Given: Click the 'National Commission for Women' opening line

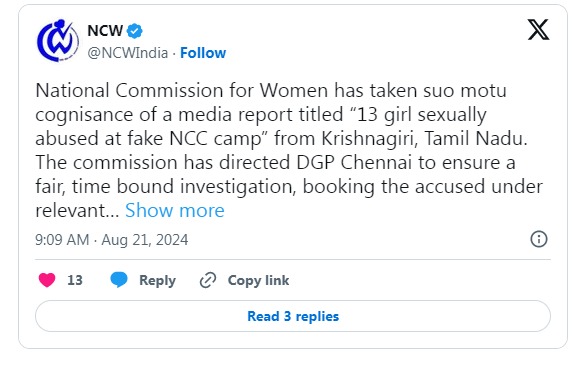Looking at the screenshot, I should (x=271, y=91).
